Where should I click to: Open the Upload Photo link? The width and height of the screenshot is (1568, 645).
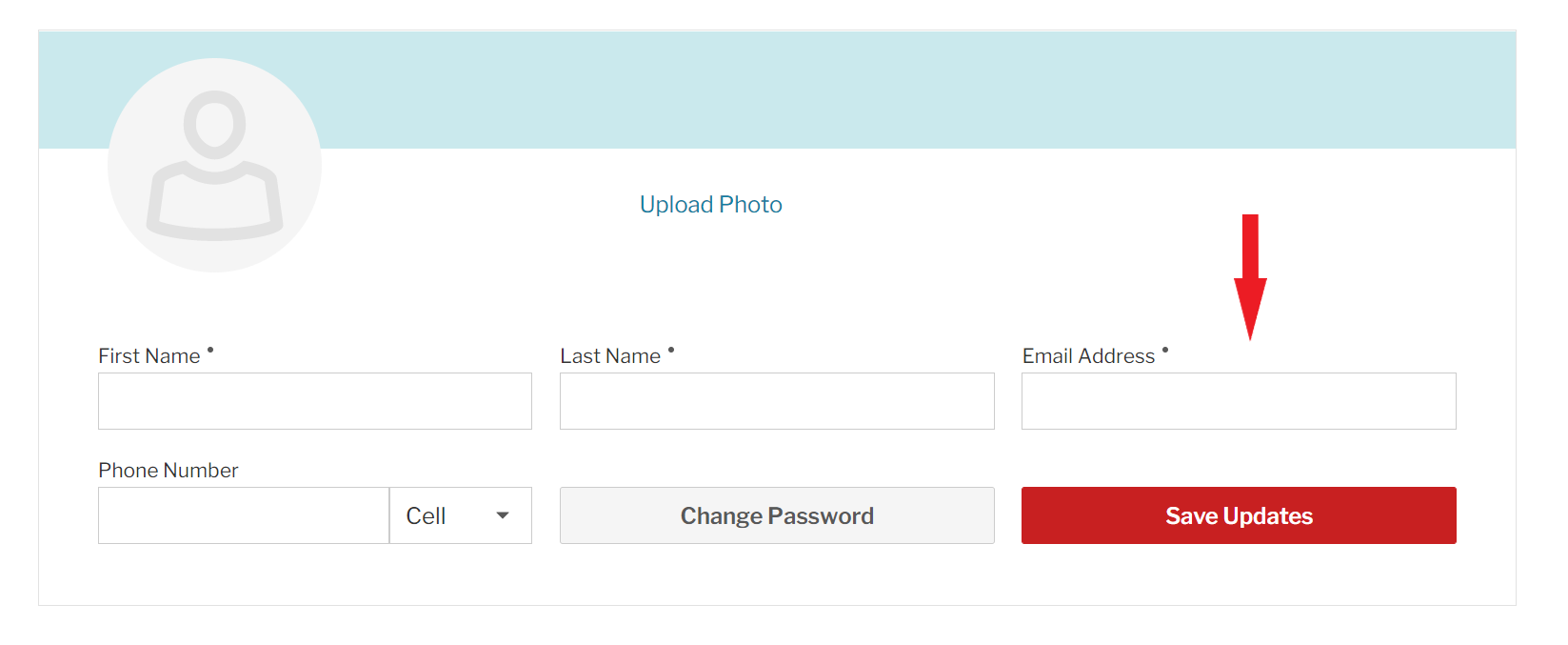point(710,205)
